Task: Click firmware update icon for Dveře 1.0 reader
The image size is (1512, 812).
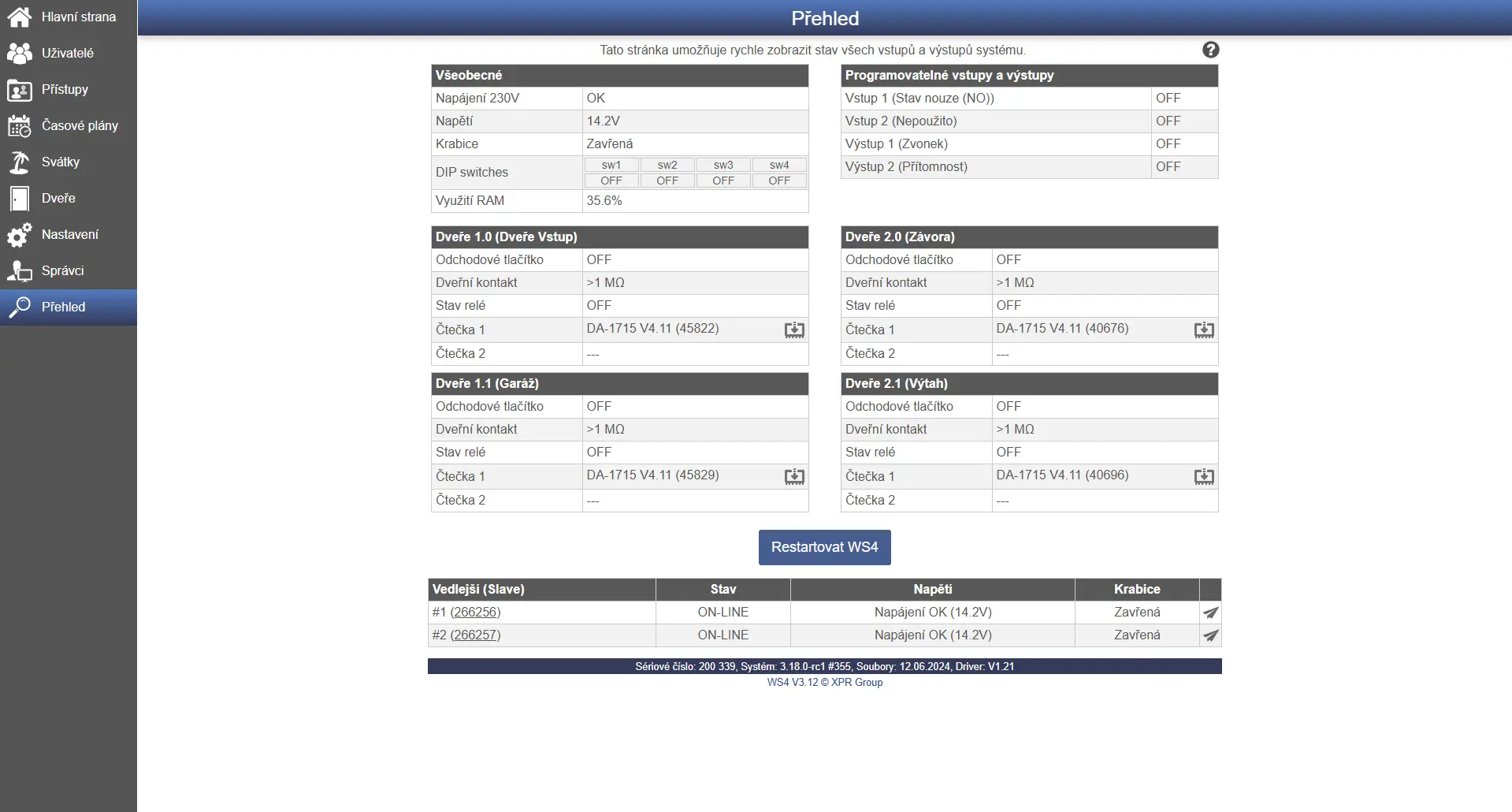Action: (x=794, y=330)
